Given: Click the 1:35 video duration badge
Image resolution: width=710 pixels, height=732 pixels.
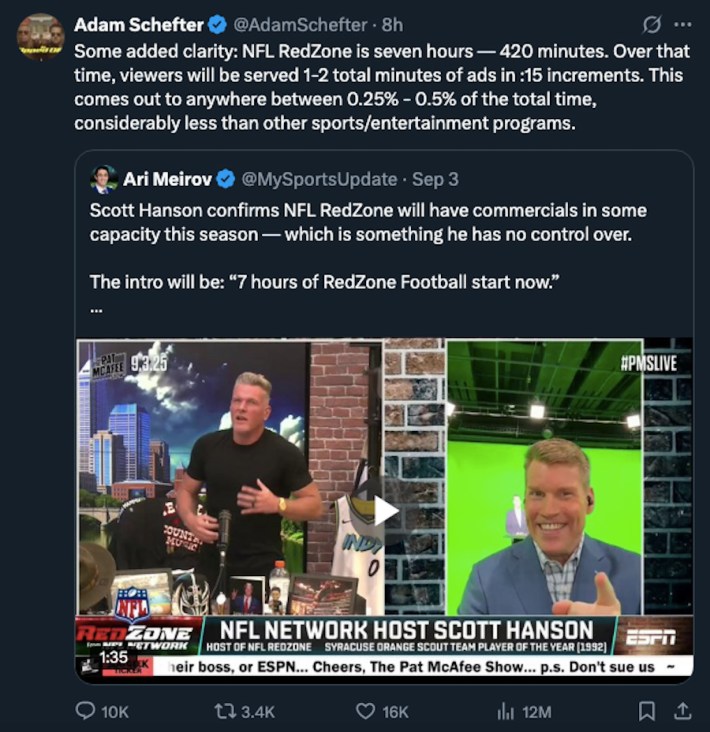Looking at the screenshot, I should pos(113,657).
